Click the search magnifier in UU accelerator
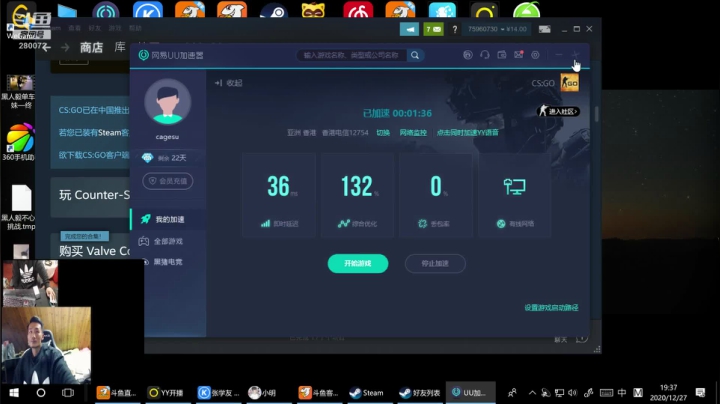The height and width of the screenshot is (404, 720). (415, 55)
